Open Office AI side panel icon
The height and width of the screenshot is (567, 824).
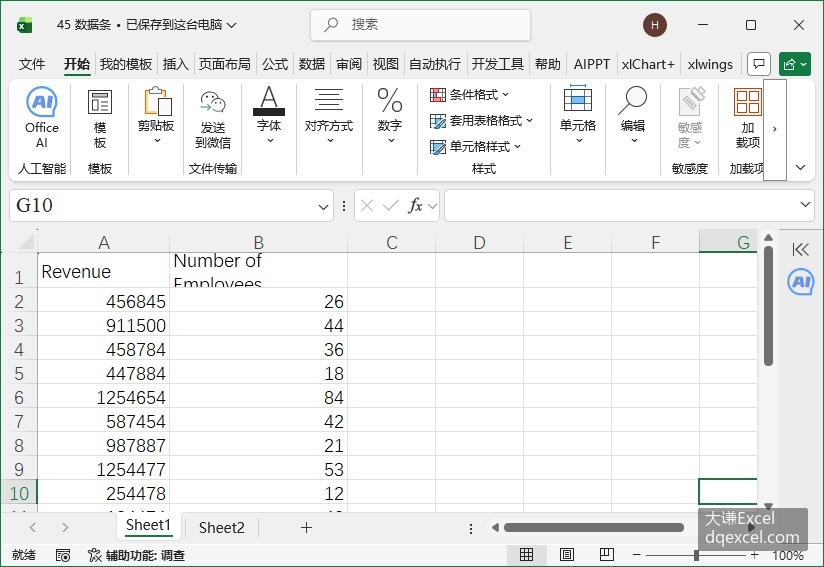tap(800, 282)
